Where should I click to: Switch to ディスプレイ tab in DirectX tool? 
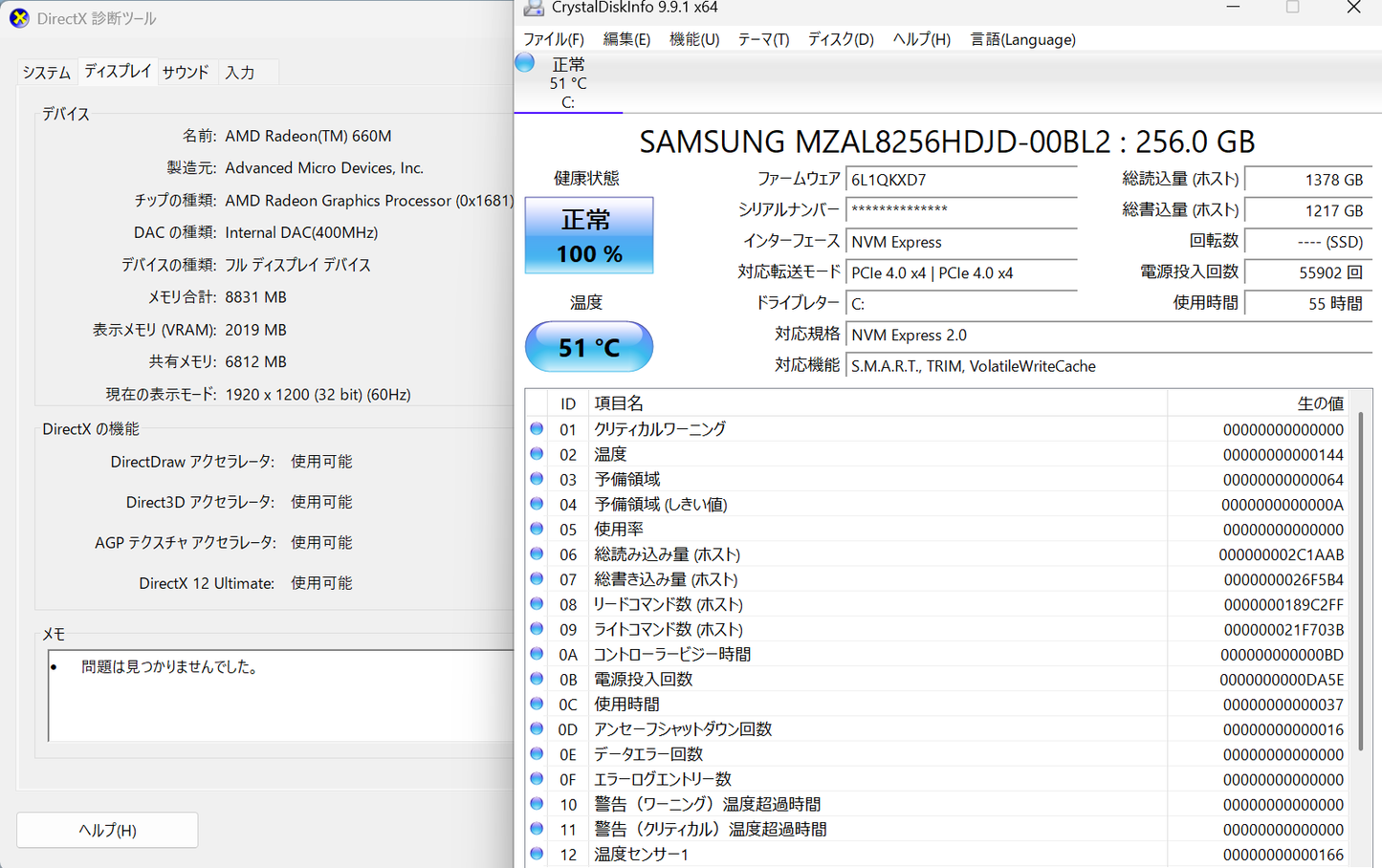pyautogui.click(x=118, y=71)
